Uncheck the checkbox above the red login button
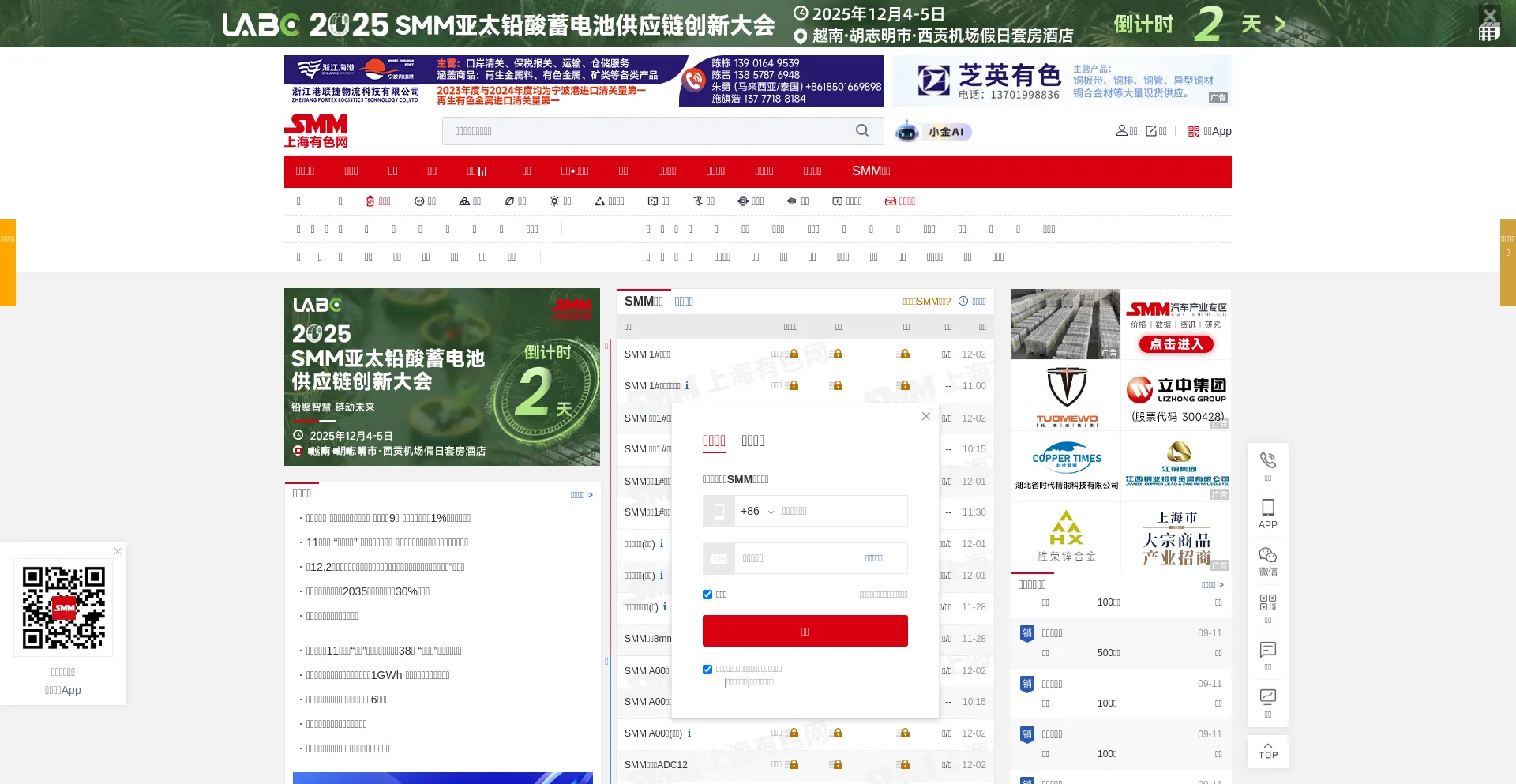The image size is (1516, 784). point(707,595)
